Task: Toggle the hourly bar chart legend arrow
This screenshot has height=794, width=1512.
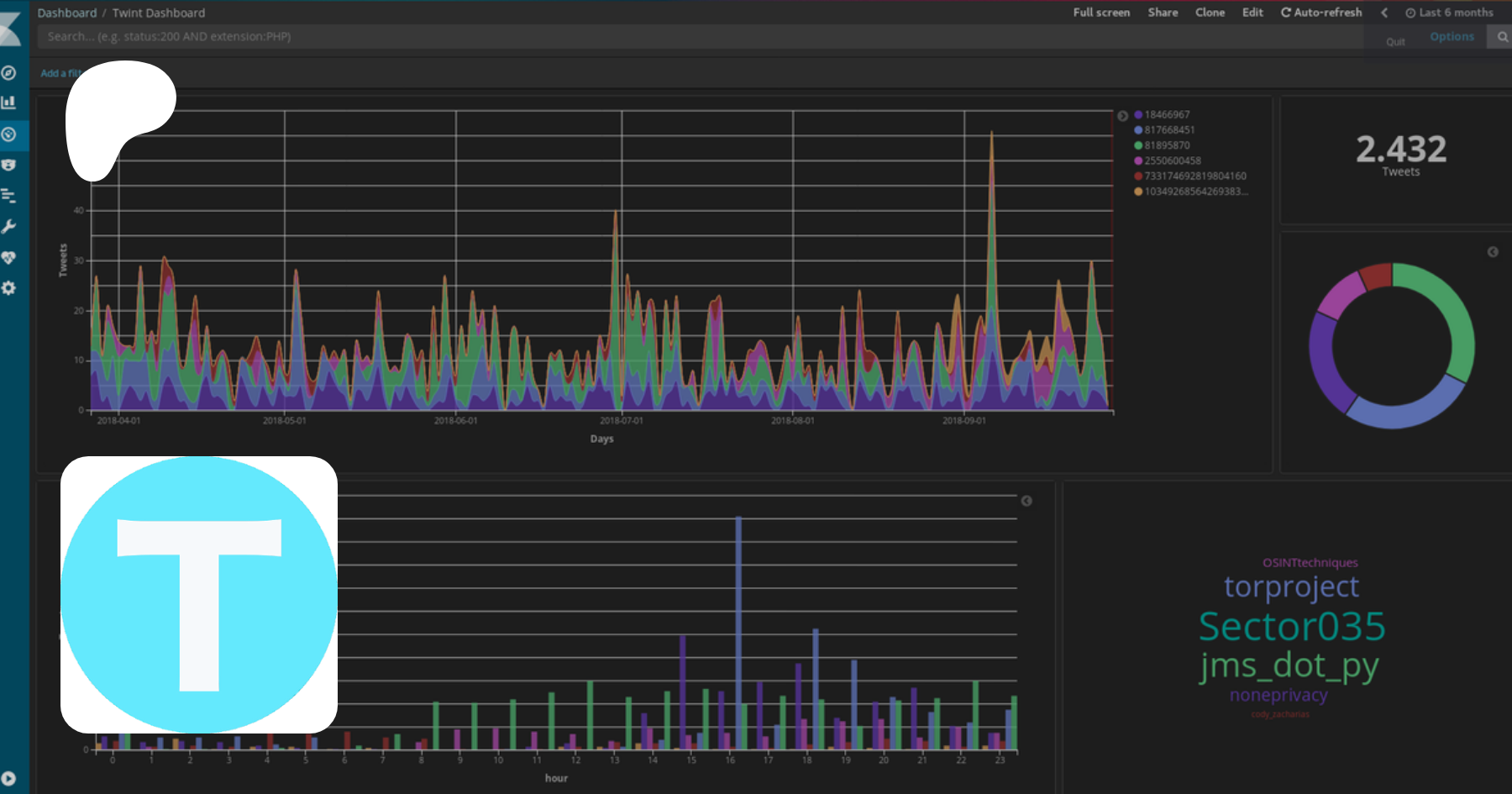Action: pos(1026,501)
